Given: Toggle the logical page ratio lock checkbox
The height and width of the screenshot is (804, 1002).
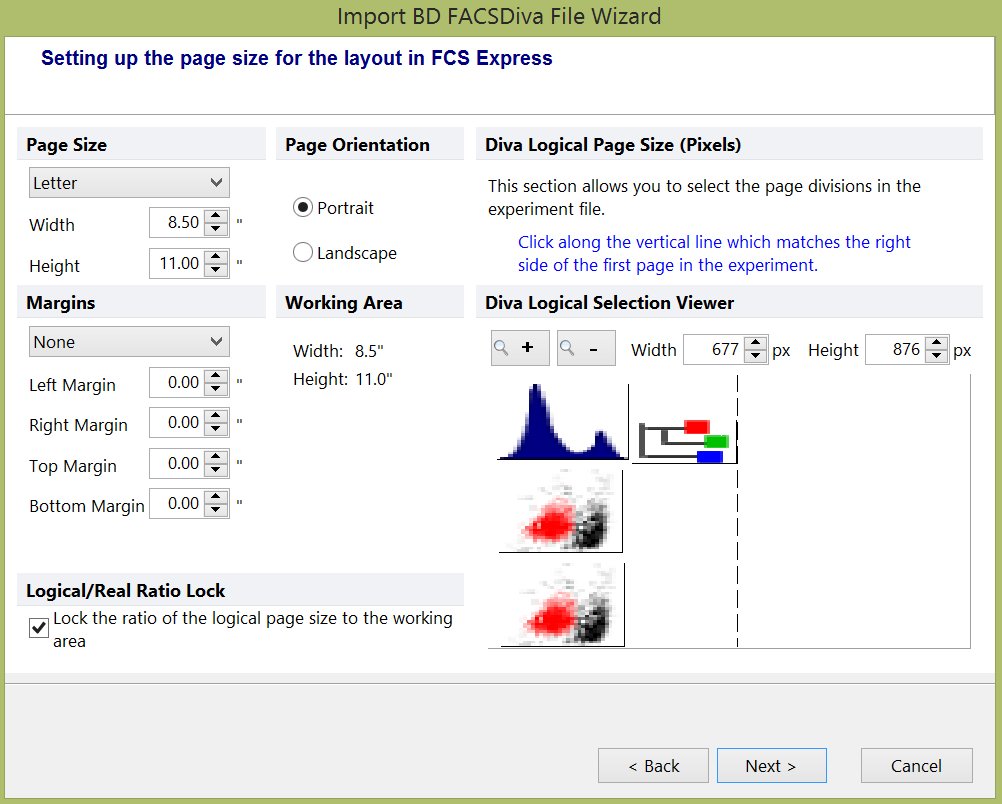Looking at the screenshot, I should 39,628.
